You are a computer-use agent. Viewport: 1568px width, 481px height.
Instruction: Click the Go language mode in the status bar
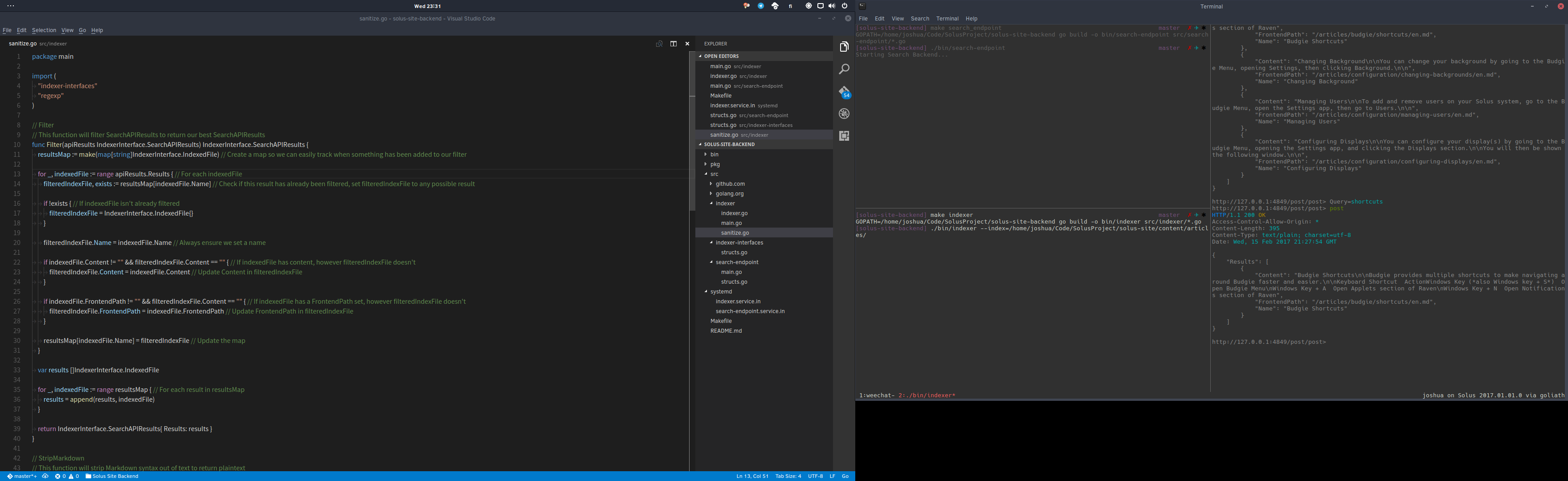coord(845,476)
